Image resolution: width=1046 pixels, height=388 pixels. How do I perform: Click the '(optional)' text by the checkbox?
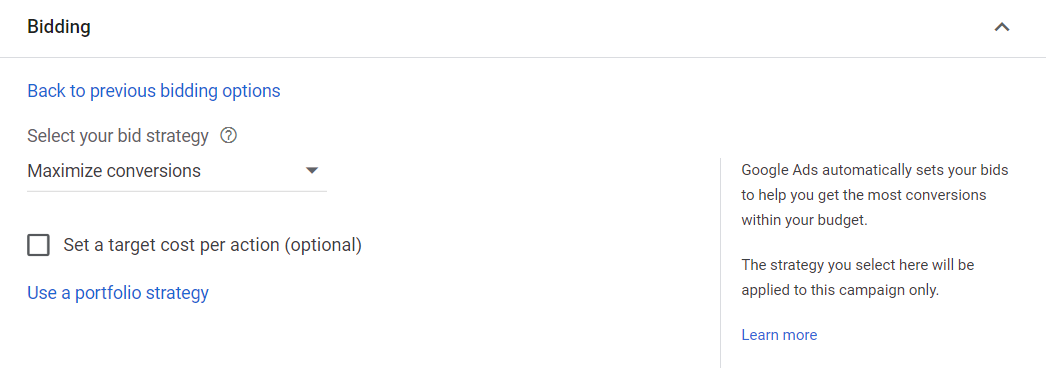(323, 245)
